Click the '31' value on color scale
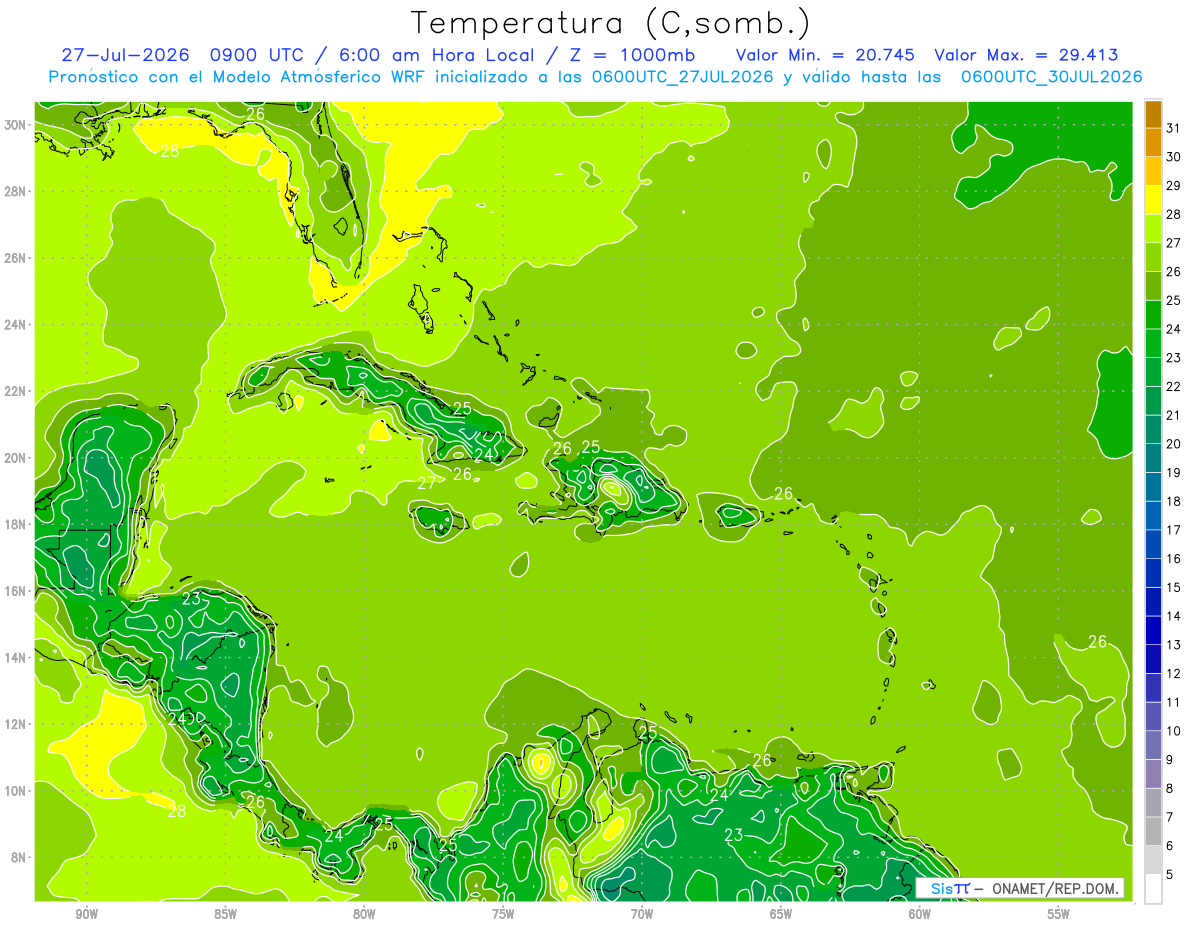The width and height of the screenshot is (1200, 927). pos(1174,127)
